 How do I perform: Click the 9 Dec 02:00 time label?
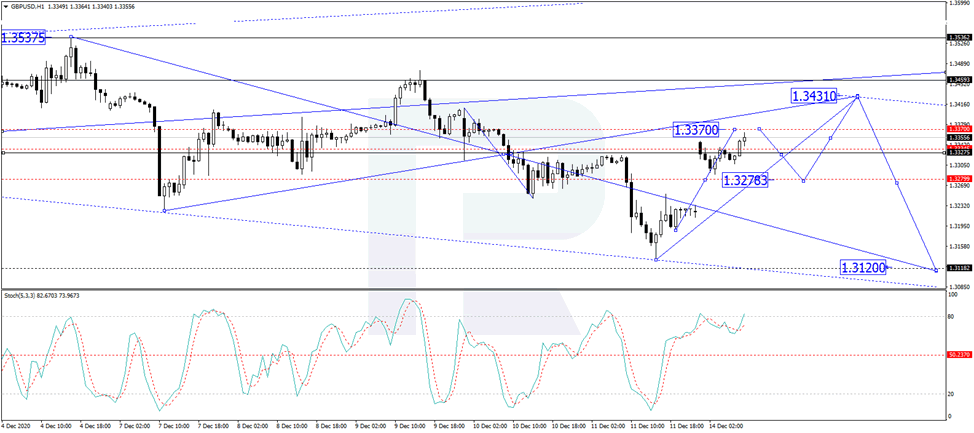[373, 427]
